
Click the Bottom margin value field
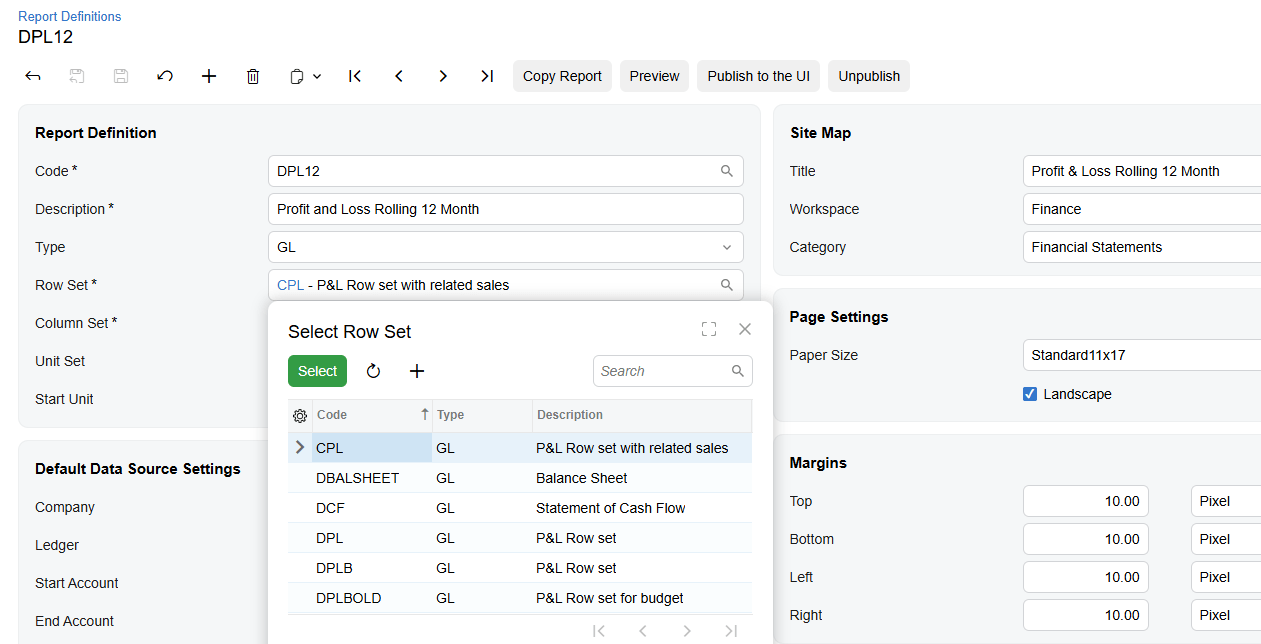1086,539
